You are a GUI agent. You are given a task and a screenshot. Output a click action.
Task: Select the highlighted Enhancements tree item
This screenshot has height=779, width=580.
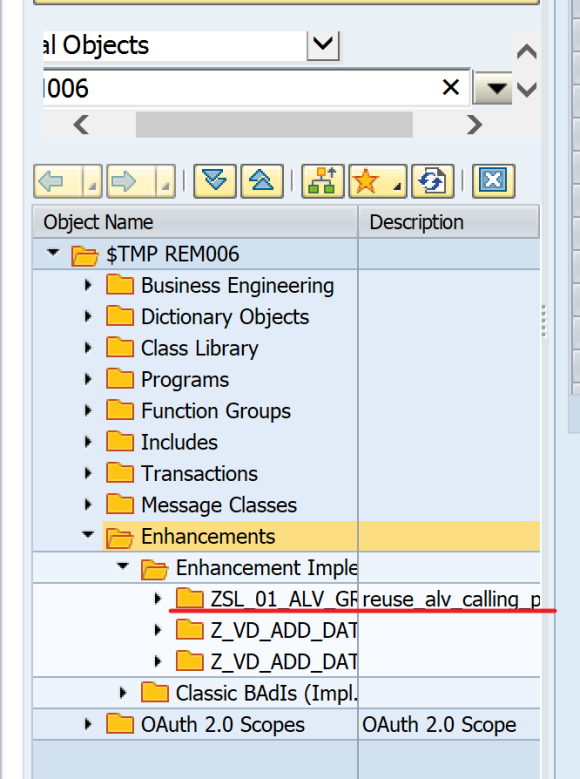(x=208, y=537)
